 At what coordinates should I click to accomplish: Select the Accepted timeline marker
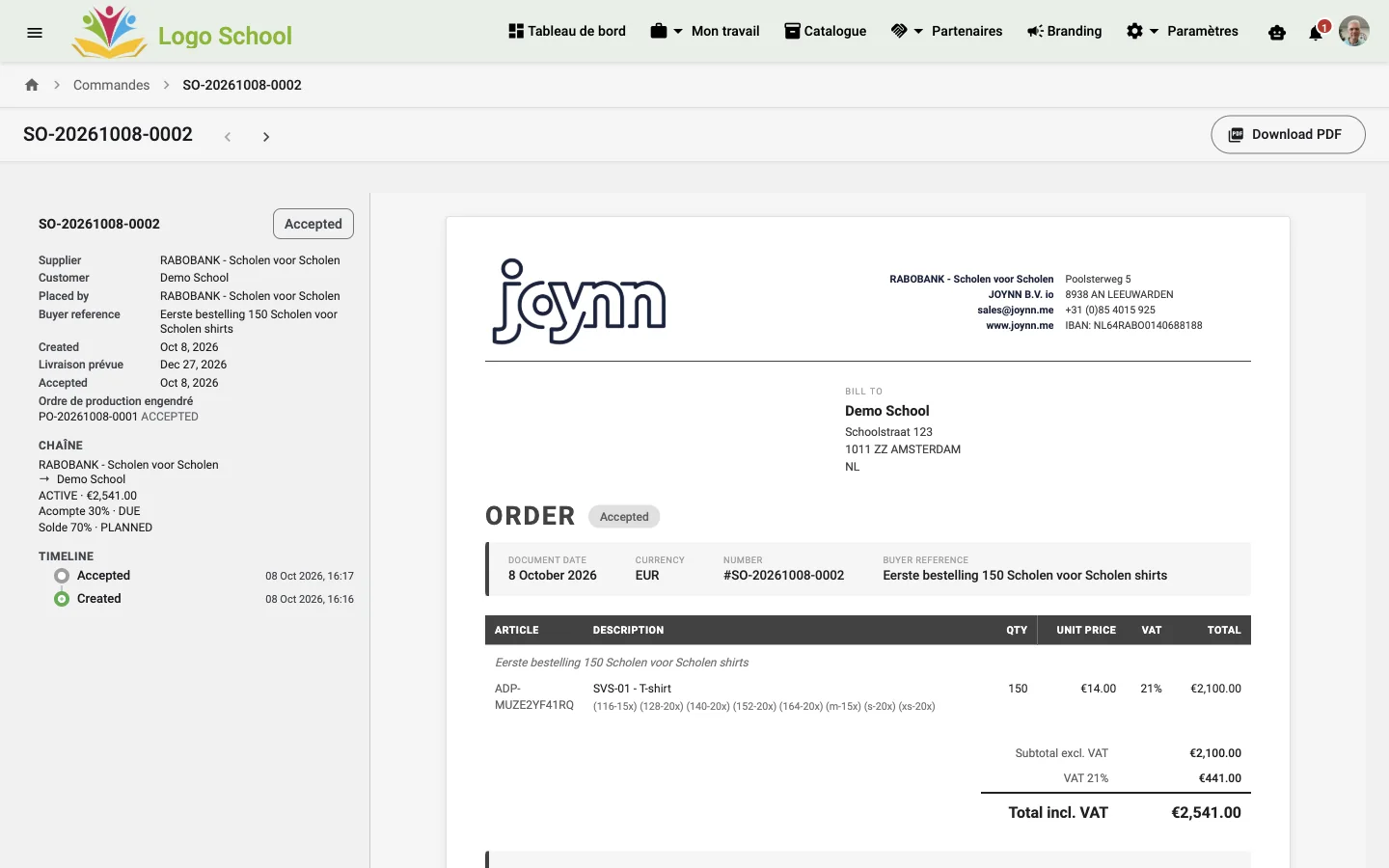(62, 576)
